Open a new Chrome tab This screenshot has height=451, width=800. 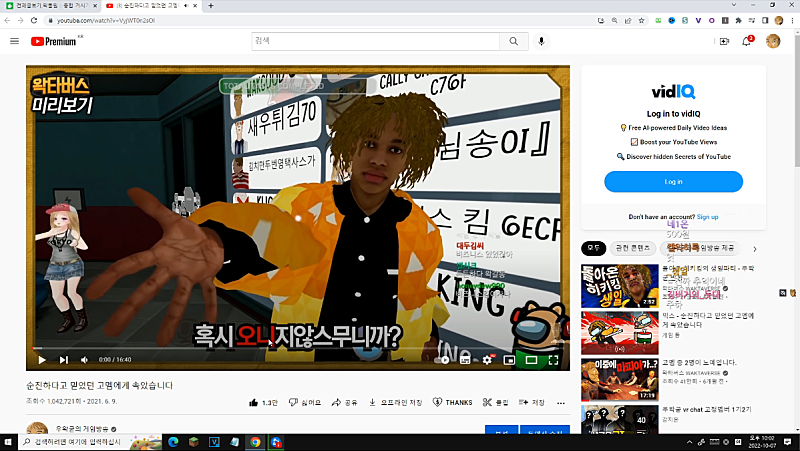(x=211, y=6)
